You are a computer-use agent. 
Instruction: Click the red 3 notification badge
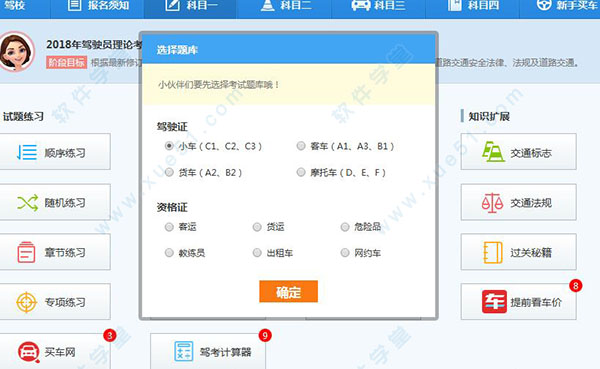109,336
